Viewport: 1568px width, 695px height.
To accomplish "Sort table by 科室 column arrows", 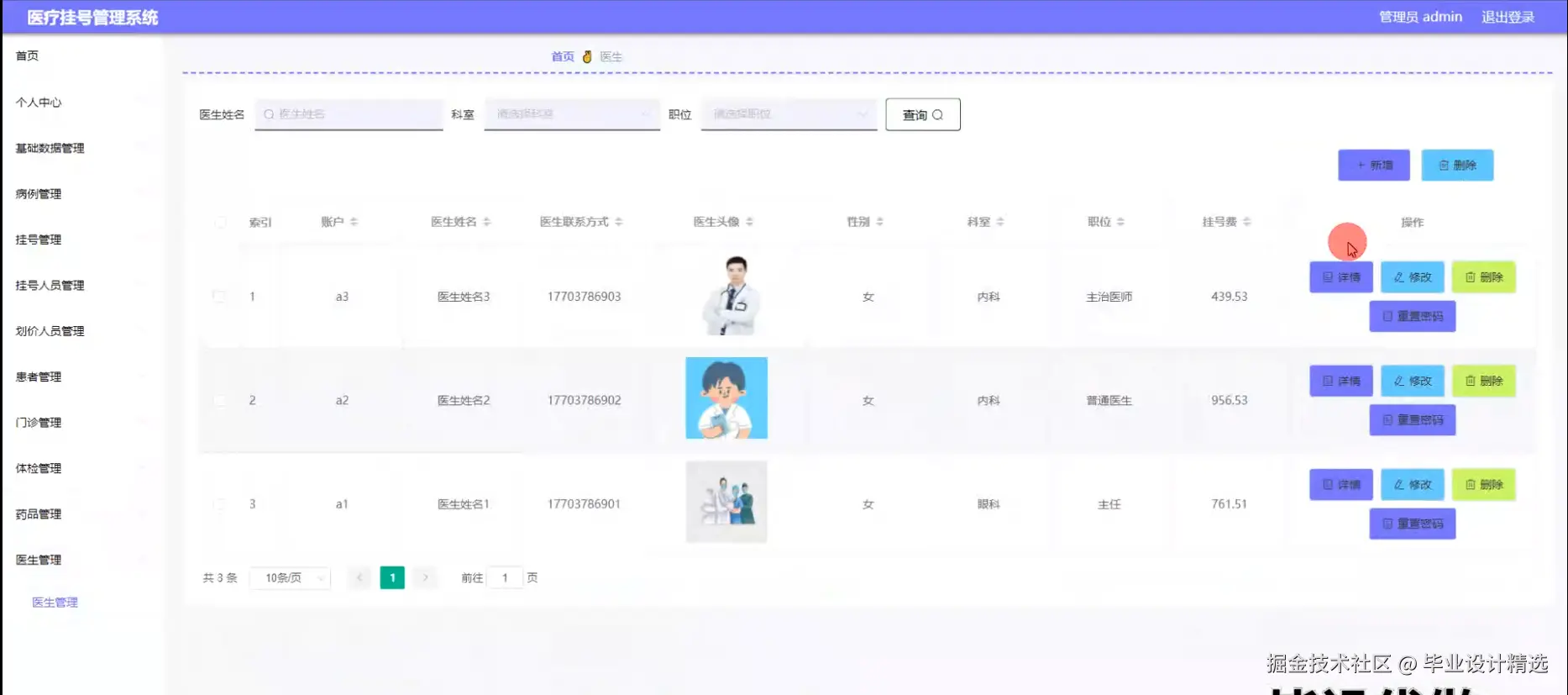I will click(999, 222).
